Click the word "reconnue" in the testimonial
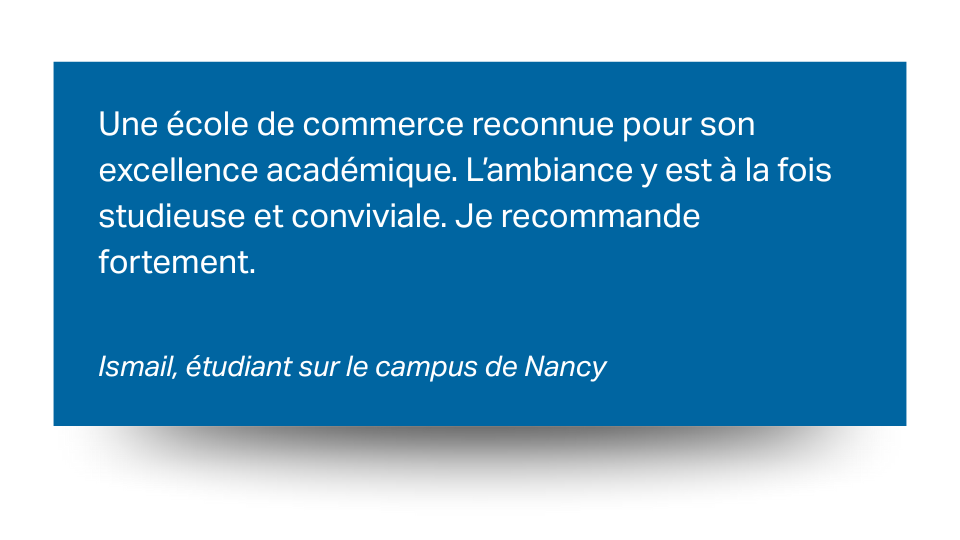The width and height of the screenshot is (960, 540). (543, 124)
